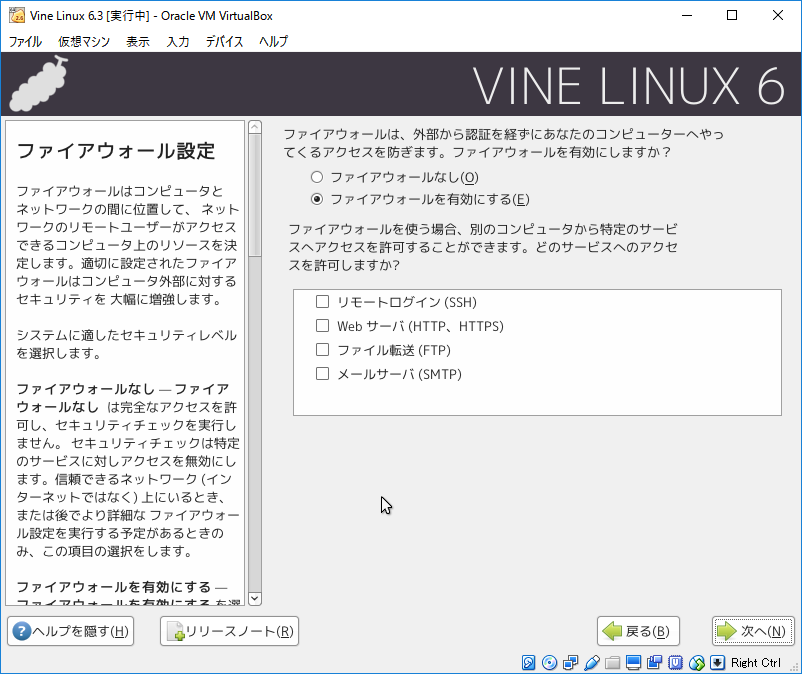The width and height of the screenshot is (802, 674).
Task: Enable リモートログイン (SSH) checkbox
Action: pos(322,302)
